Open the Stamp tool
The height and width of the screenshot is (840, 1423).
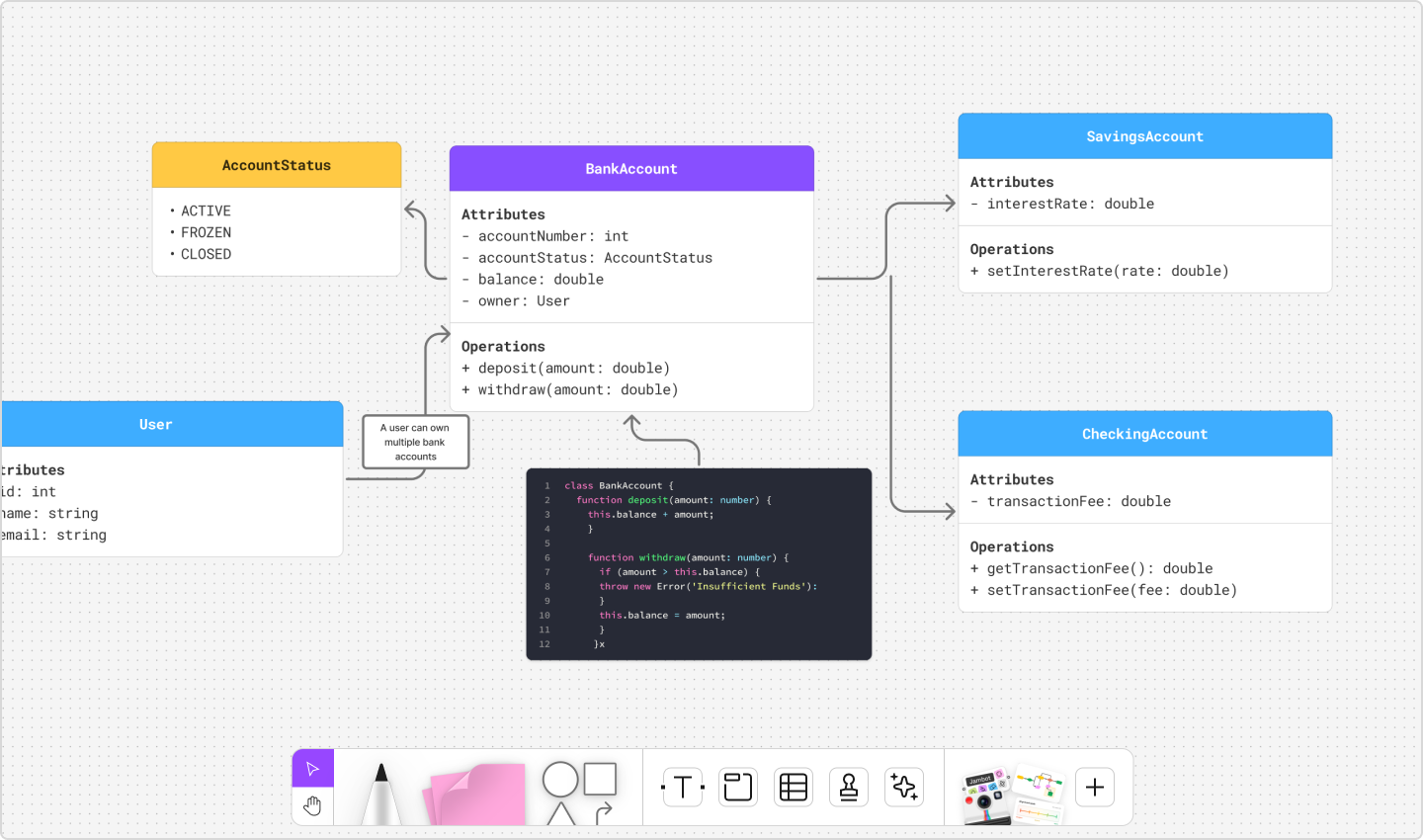click(848, 787)
